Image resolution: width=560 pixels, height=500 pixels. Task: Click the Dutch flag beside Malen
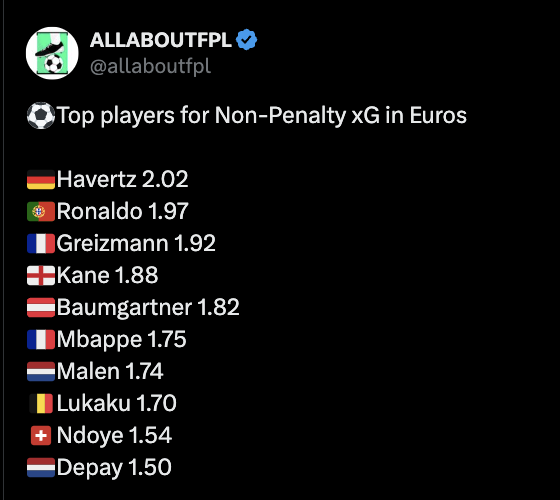click(x=41, y=371)
